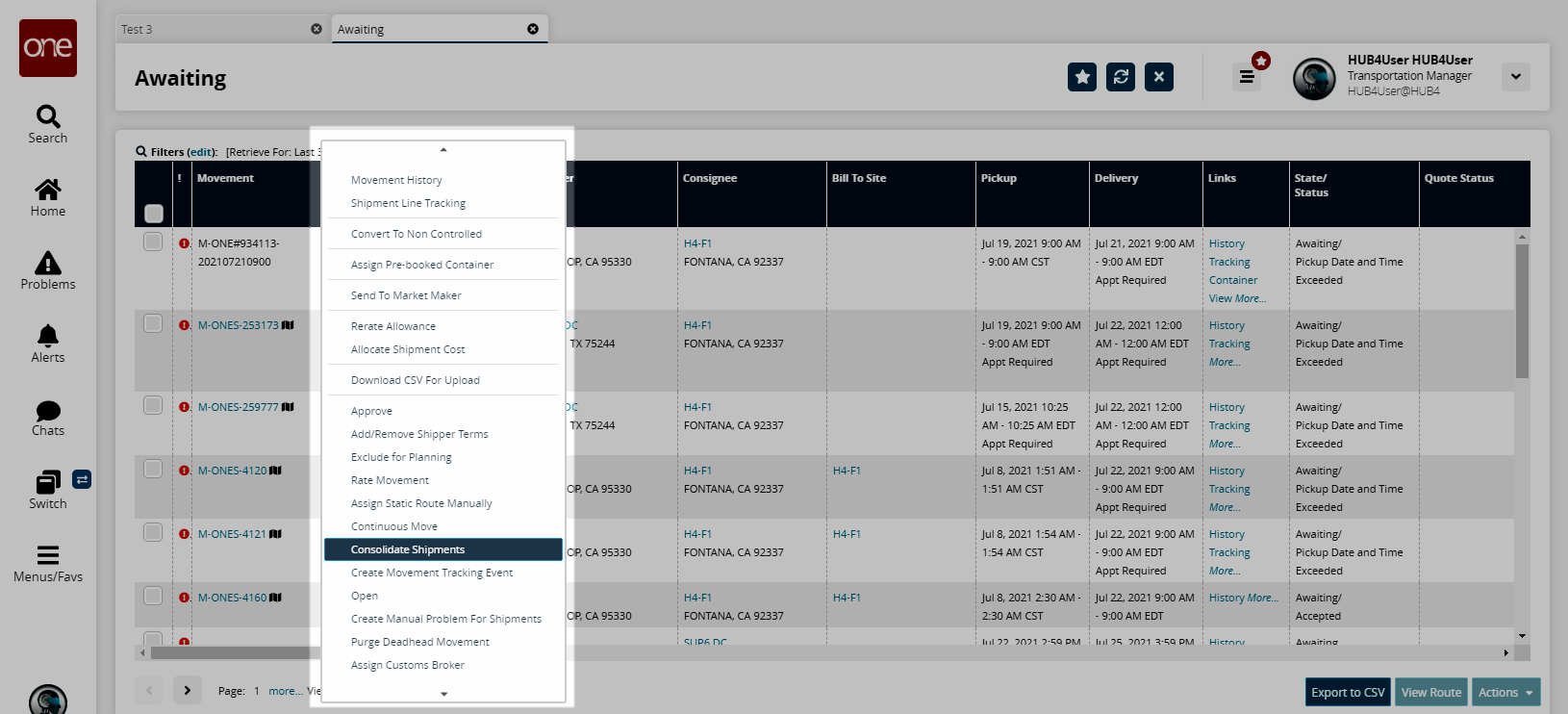The height and width of the screenshot is (714, 1568).
Task: Select the checkbox for M-ONES-4120 row
Action: pos(153,470)
